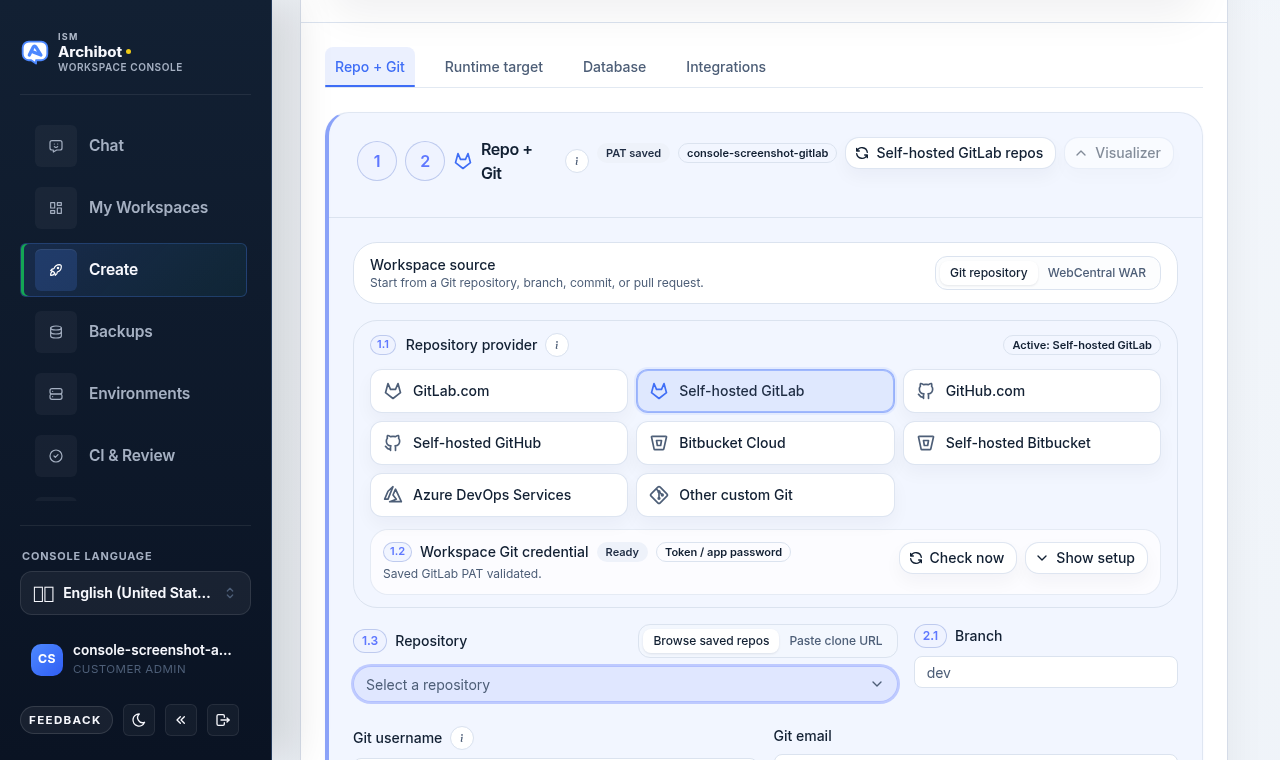Image resolution: width=1280 pixels, height=760 pixels.
Task: Click console-screenshot-gitlab badge
Action: click(x=758, y=153)
